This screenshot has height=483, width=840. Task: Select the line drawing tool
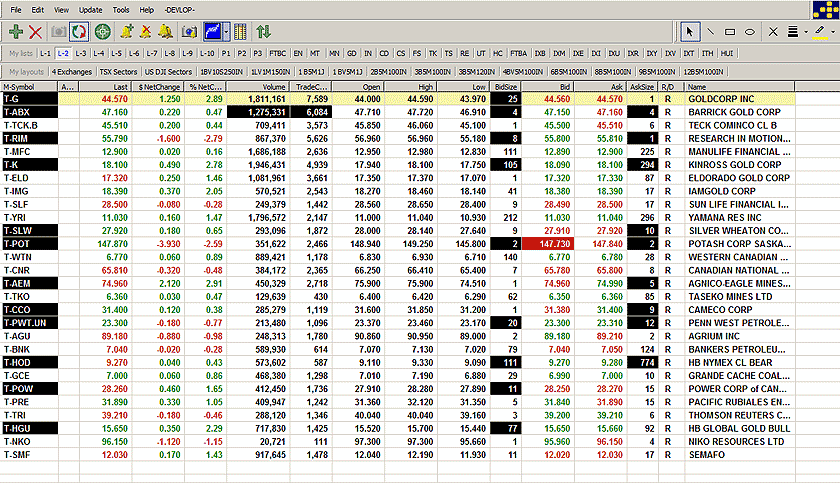tap(710, 32)
